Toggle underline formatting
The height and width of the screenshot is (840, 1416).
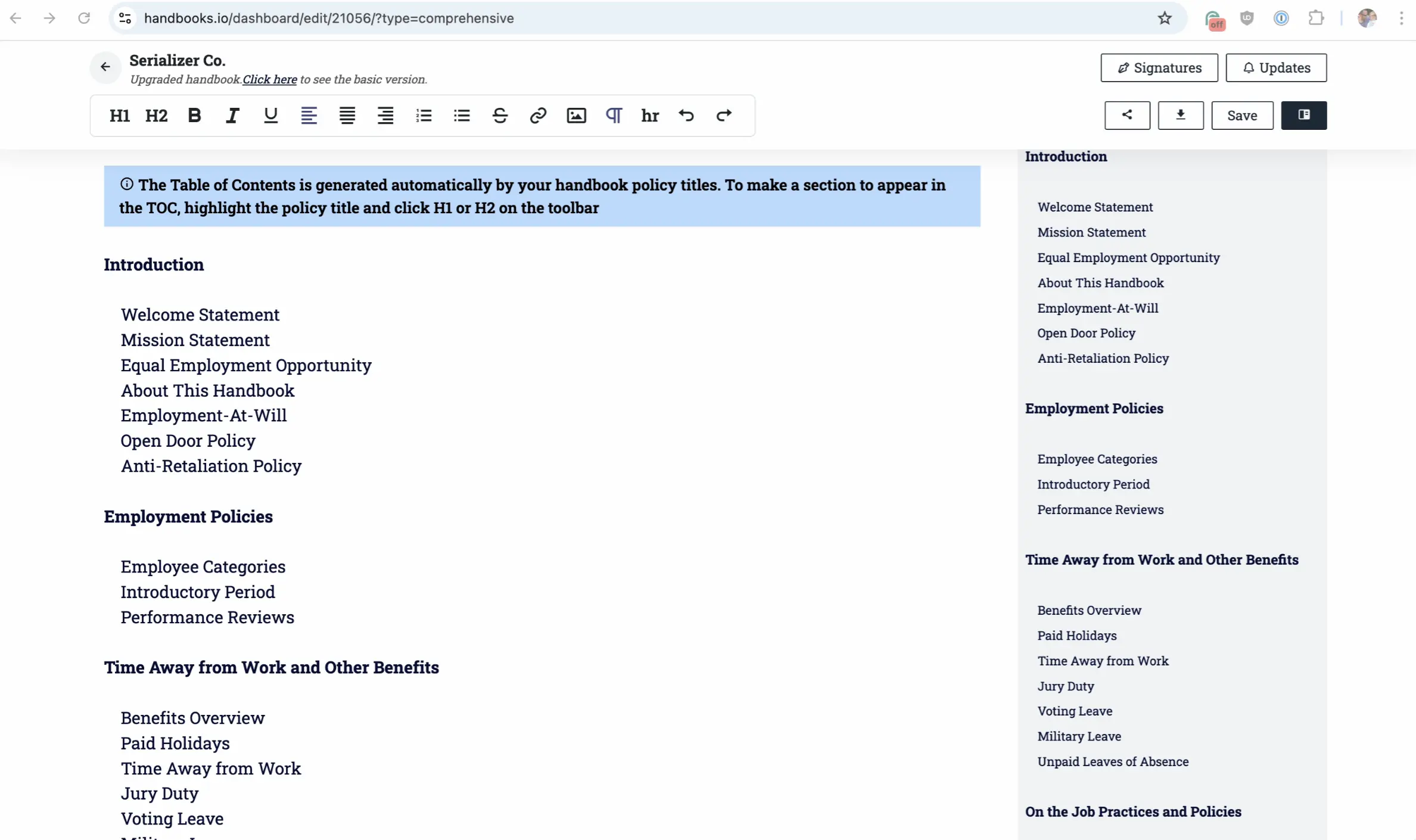point(270,116)
